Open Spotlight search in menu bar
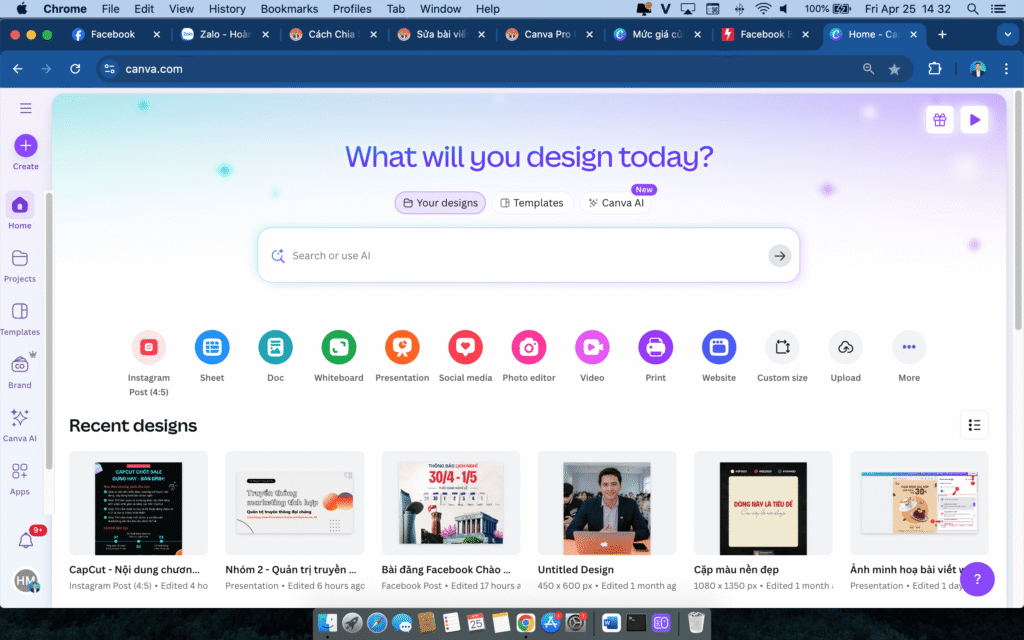The width and height of the screenshot is (1024, 640). click(x=972, y=8)
